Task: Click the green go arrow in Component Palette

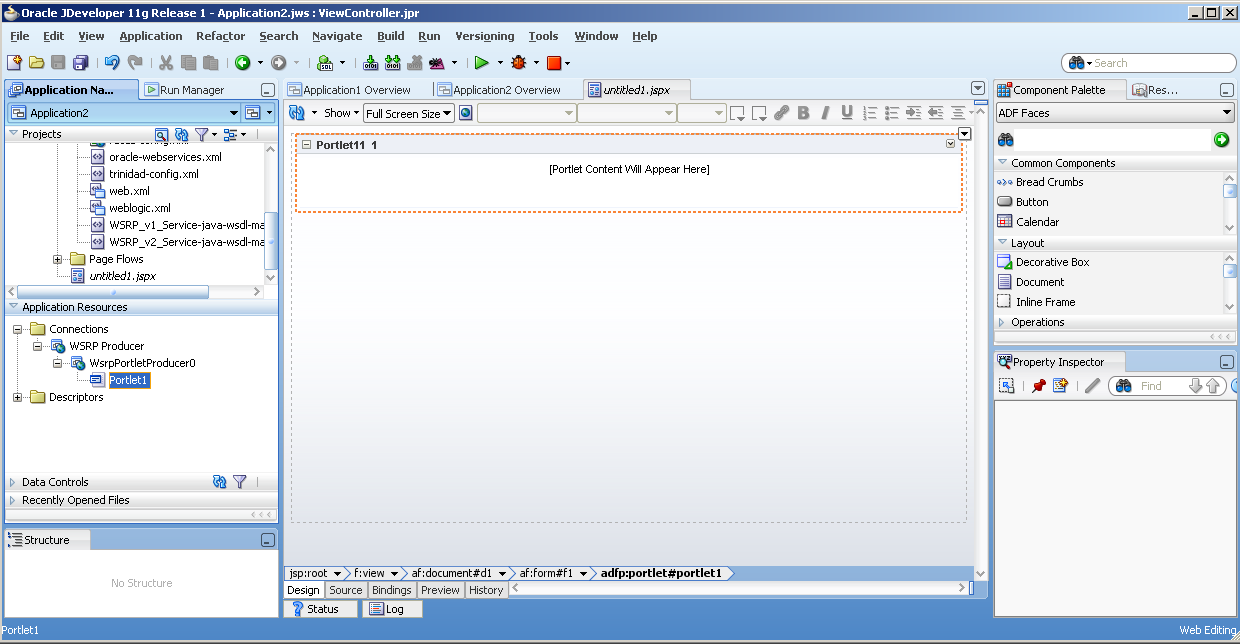Action: point(1221,140)
